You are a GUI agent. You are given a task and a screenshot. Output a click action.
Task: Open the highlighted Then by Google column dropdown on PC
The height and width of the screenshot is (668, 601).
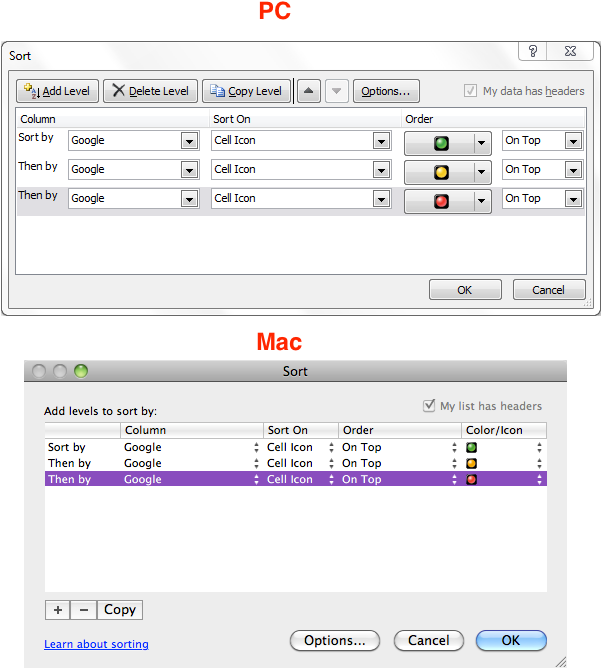[x=189, y=199]
